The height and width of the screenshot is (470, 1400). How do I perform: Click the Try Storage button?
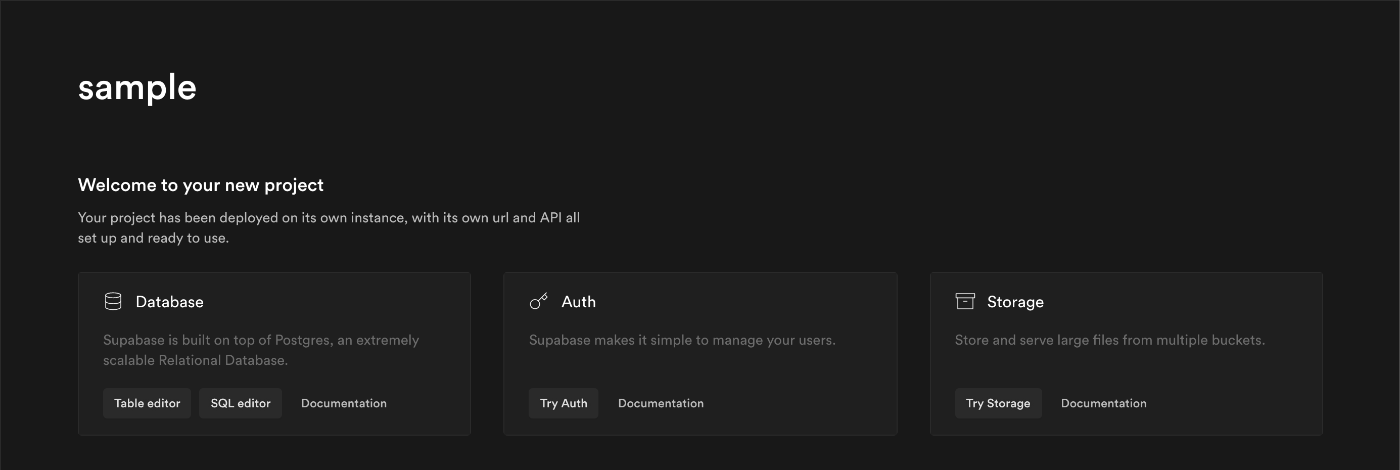click(998, 403)
